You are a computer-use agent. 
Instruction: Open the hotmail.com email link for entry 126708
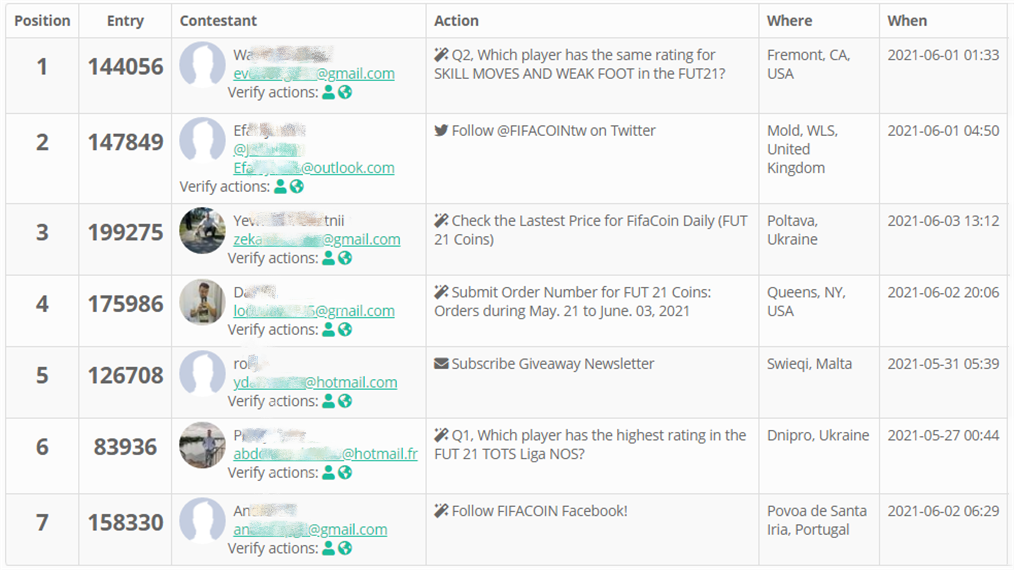[316, 382]
